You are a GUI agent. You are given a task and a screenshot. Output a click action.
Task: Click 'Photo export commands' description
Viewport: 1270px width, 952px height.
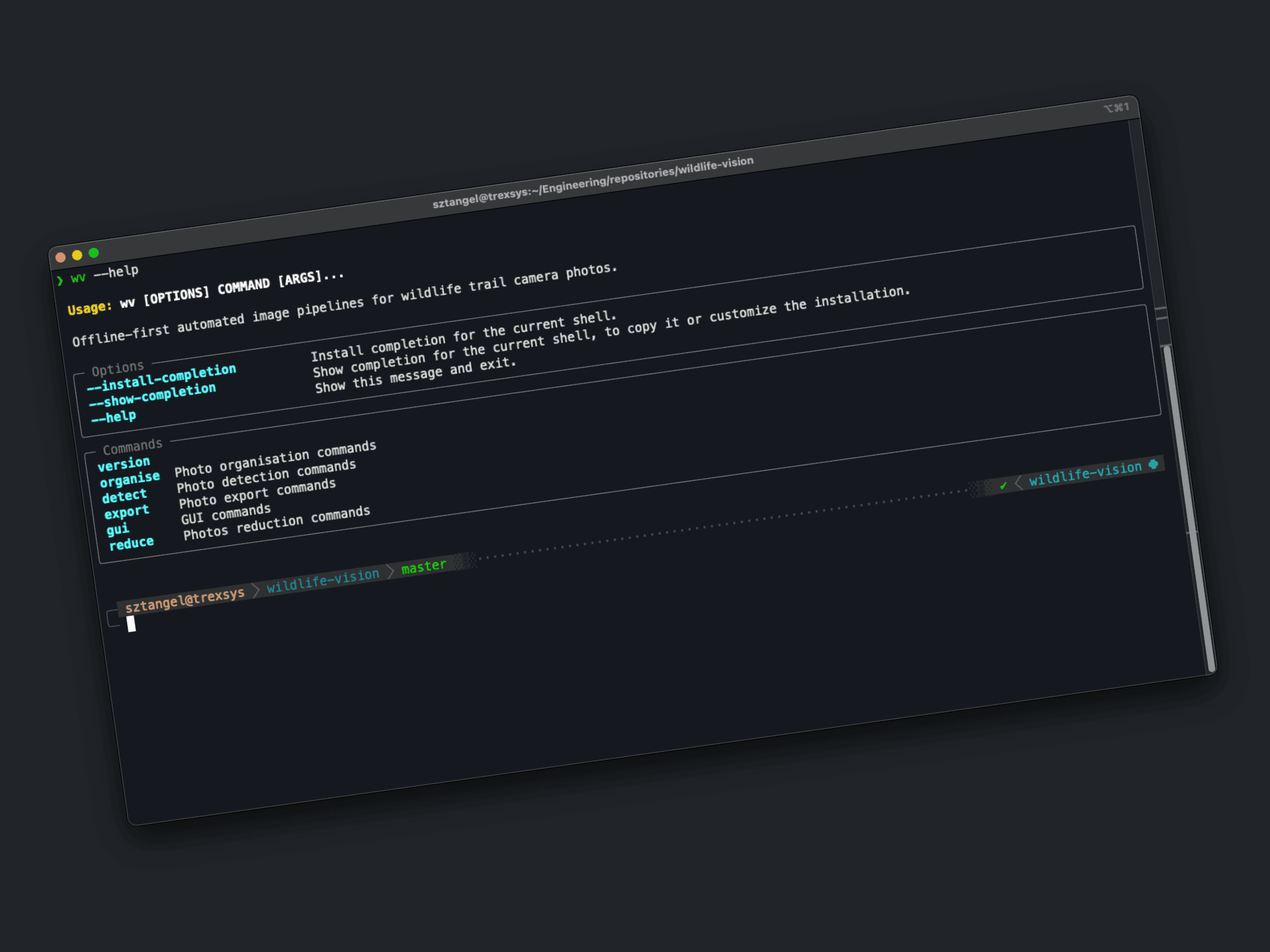(257, 493)
